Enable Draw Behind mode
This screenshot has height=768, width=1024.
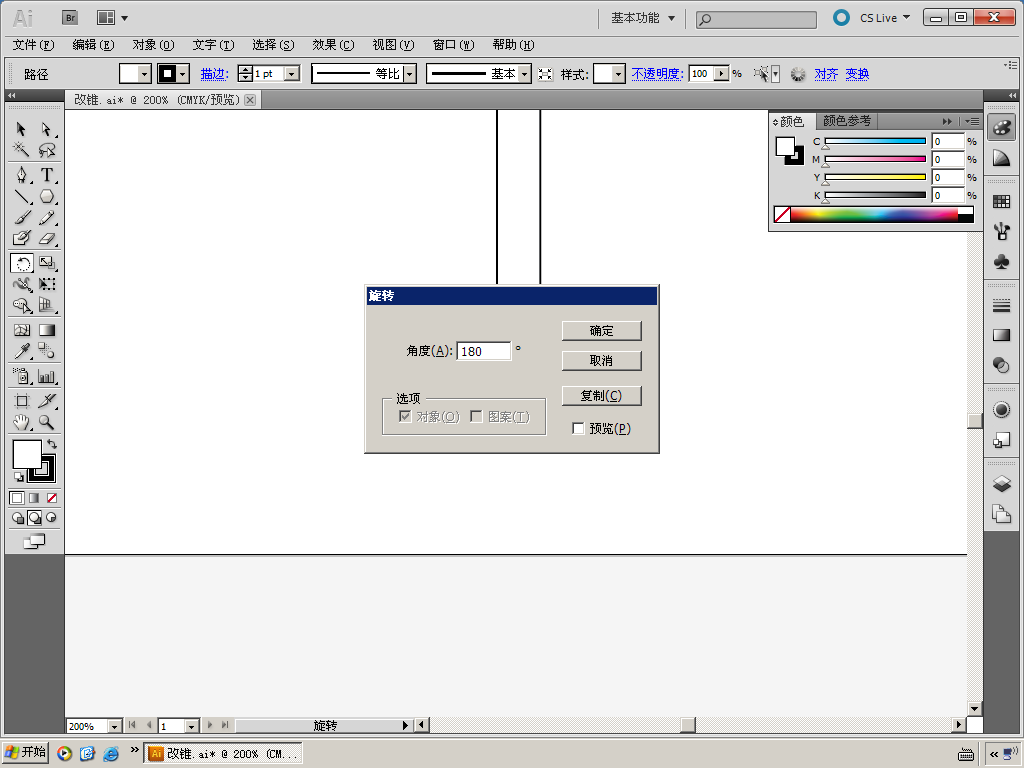tap(34, 518)
